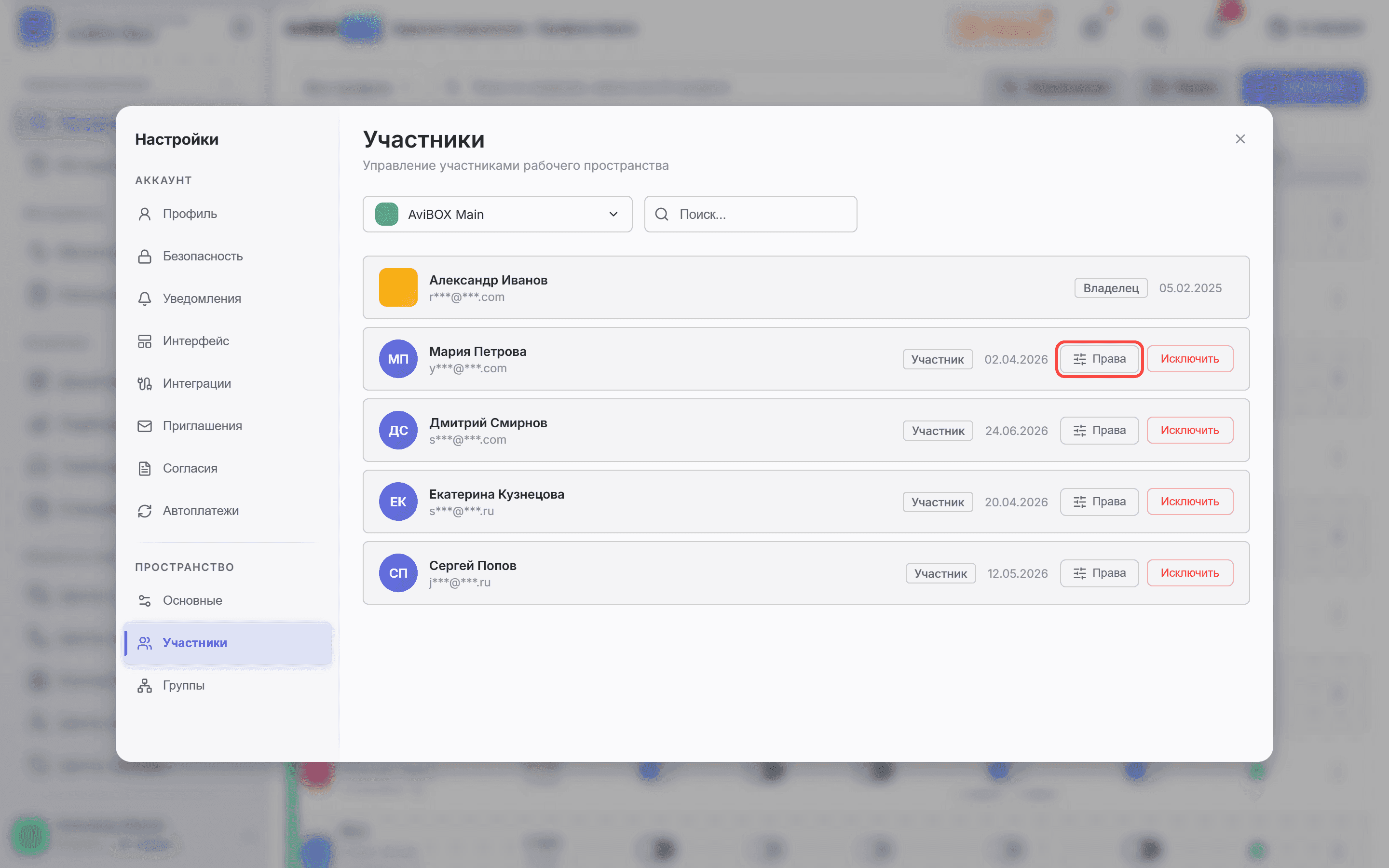The width and height of the screenshot is (1389, 868).
Task: Open Права for Екатерина Кузнецова
Action: (1099, 502)
